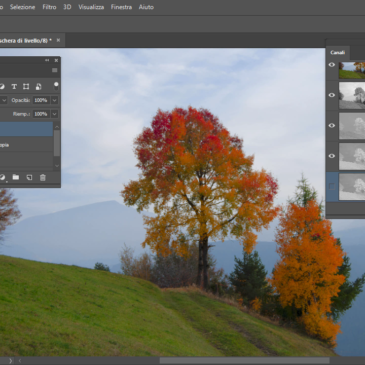
Task: Open the Aiuto menu
Action: (x=146, y=7)
